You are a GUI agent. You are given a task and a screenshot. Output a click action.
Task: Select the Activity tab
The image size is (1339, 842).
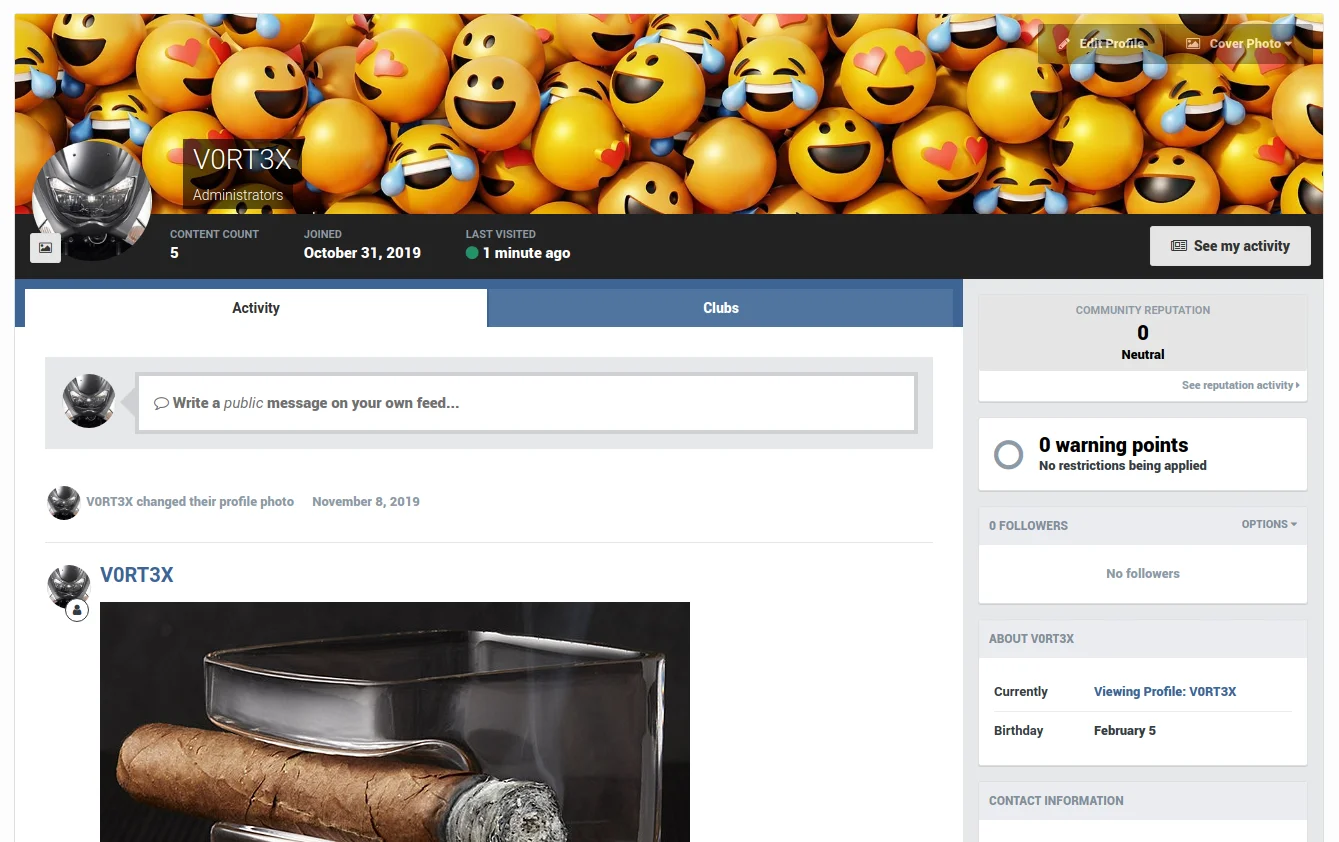click(x=256, y=308)
